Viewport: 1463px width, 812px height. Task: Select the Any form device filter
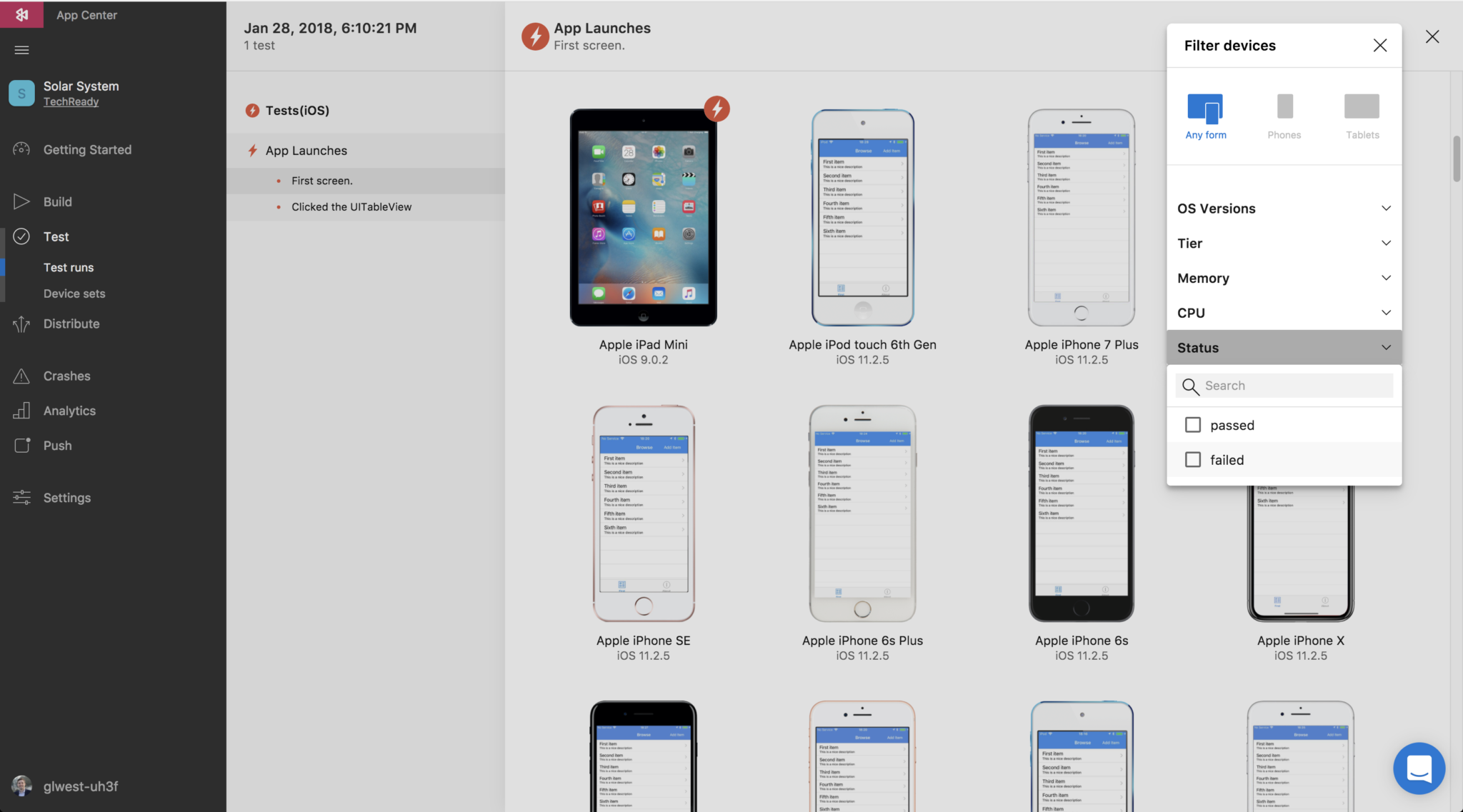[1205, 116]
